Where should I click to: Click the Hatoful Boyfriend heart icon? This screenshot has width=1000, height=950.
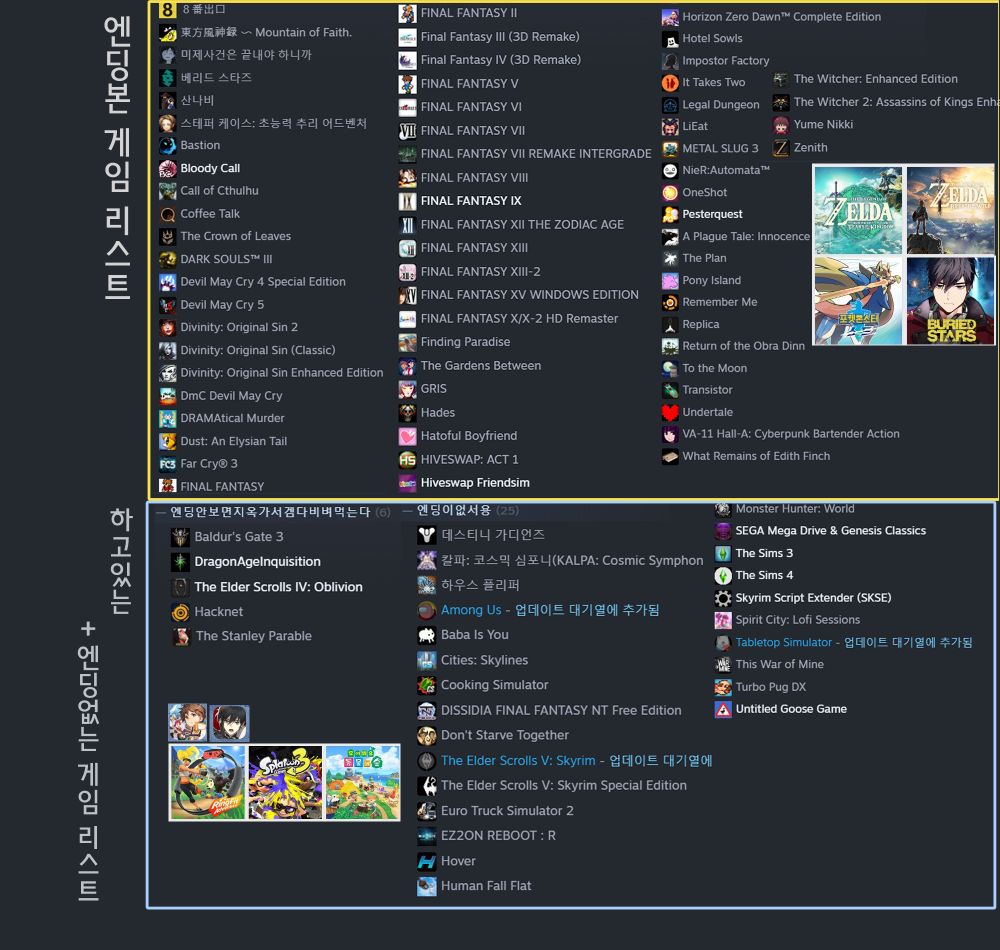[408, 436]
